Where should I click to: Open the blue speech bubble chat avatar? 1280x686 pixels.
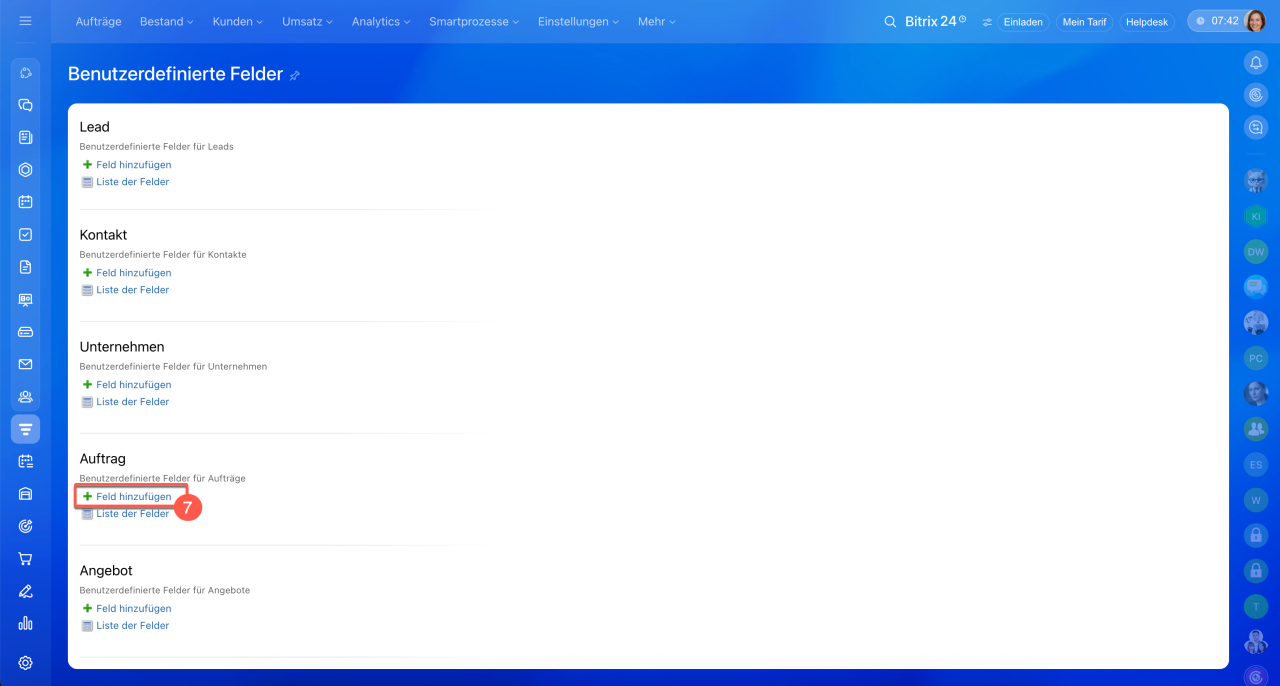(x=1256, y=287)
